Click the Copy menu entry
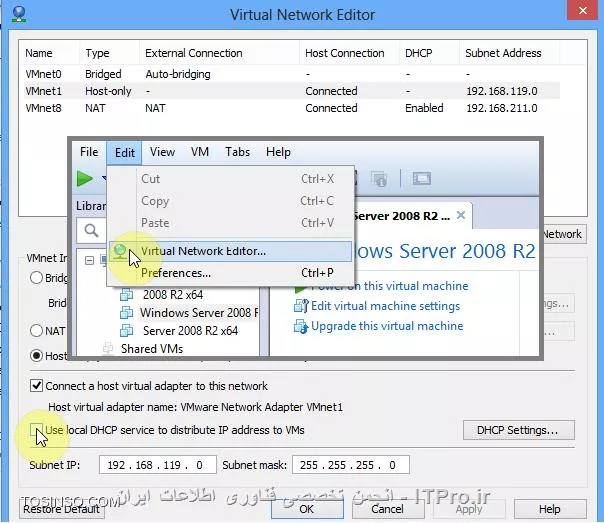This screenshot has height=523, width=604. [230, 201]
